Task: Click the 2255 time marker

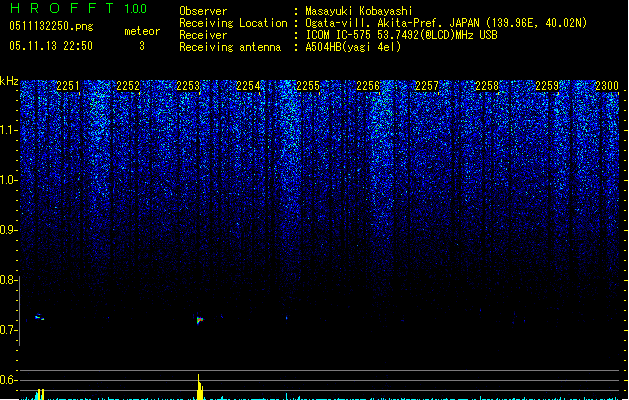Action: [308, 86]
